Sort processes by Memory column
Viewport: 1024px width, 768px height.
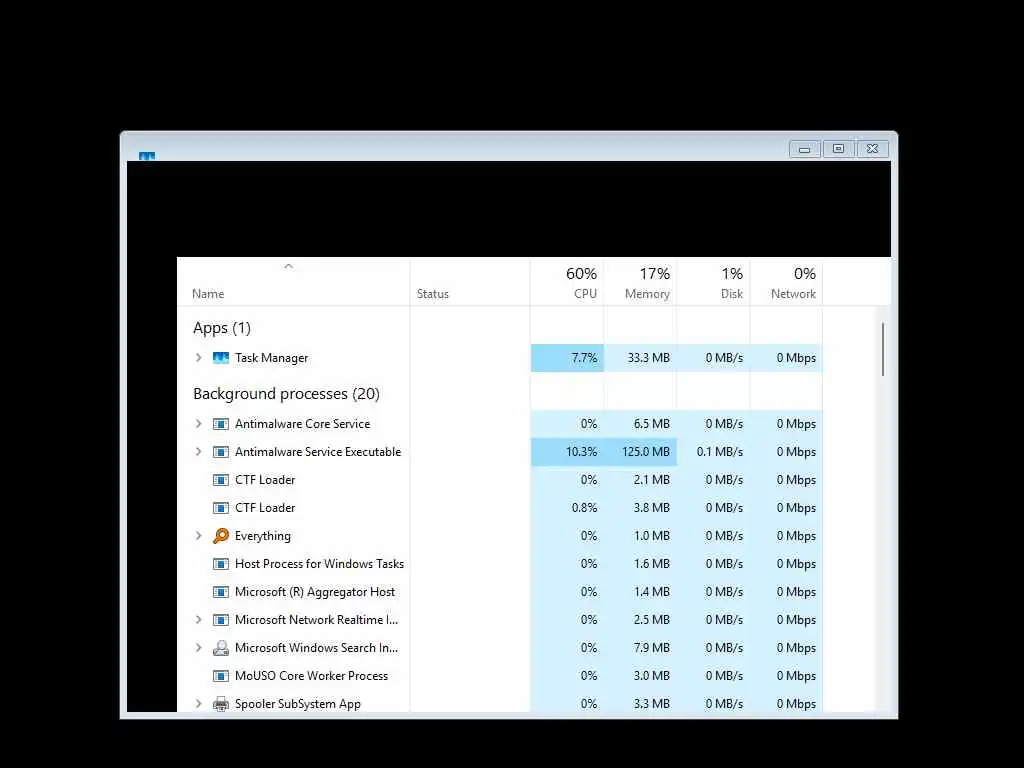[x=641, y=282]
